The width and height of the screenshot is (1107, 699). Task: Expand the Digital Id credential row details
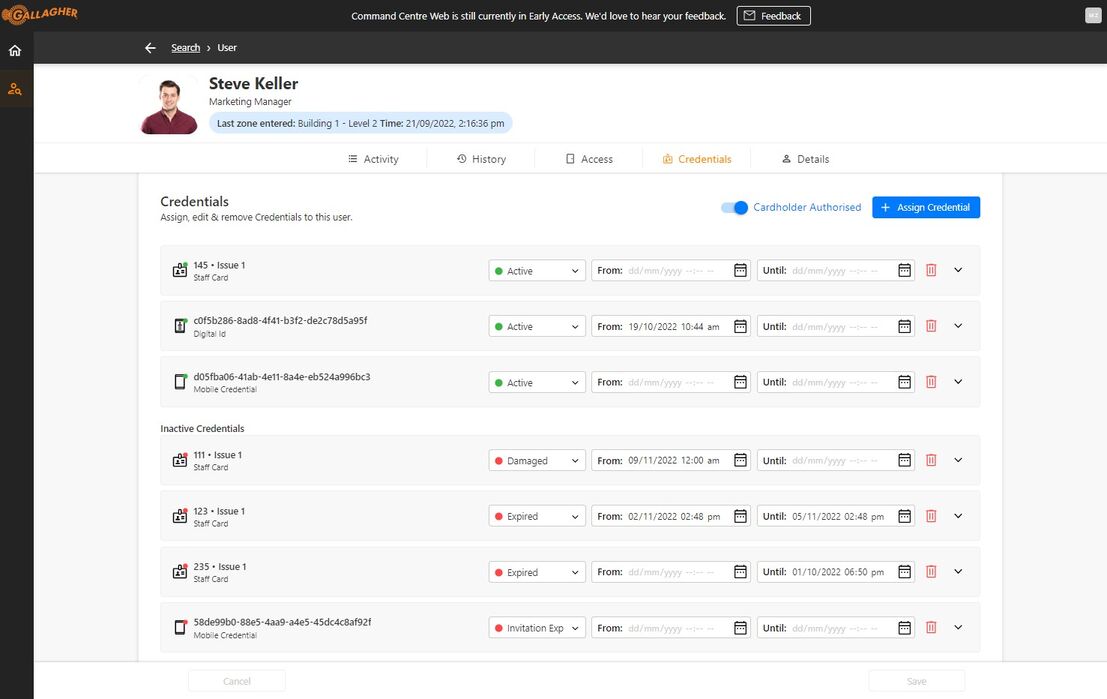point(958,325)
